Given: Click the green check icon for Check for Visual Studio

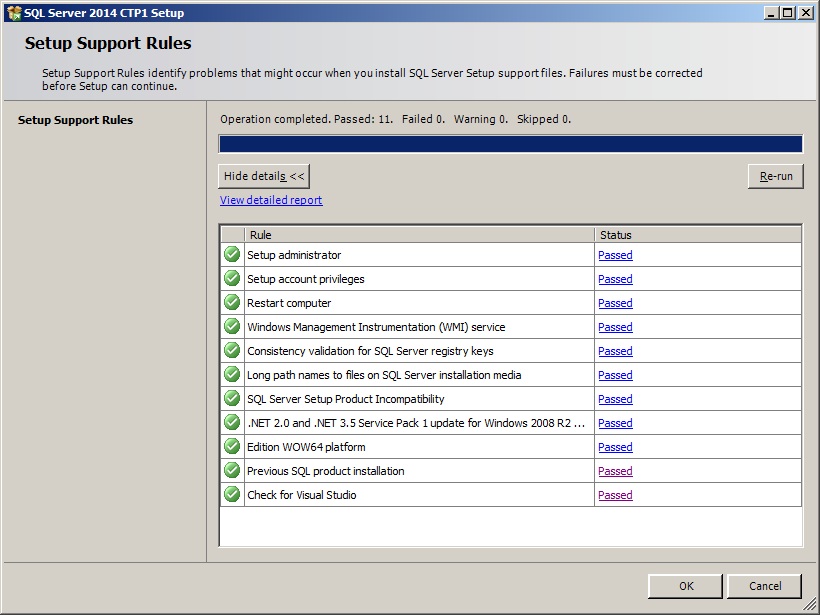Looking at the screenshot, I should pos(232,495).
